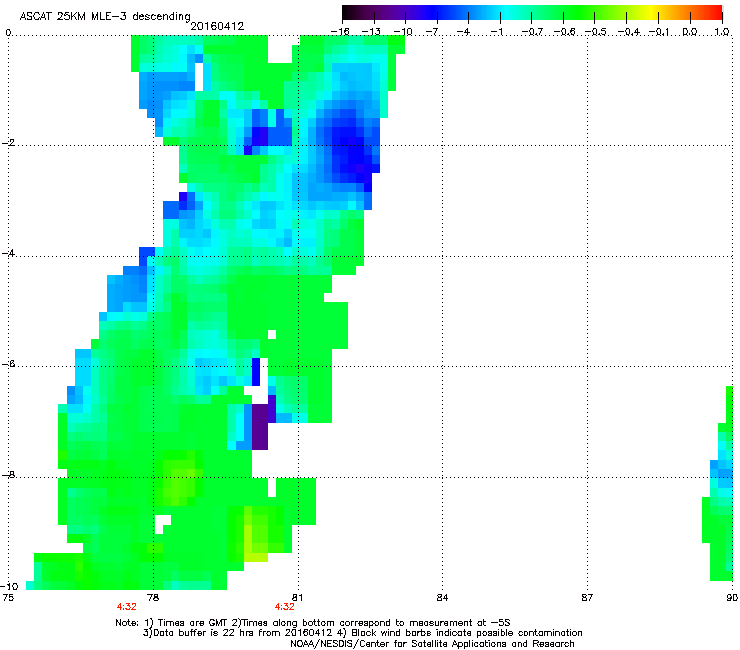740x650 pixels.
Task: Click longitude axis label '87'
Action: pos(587,598)
